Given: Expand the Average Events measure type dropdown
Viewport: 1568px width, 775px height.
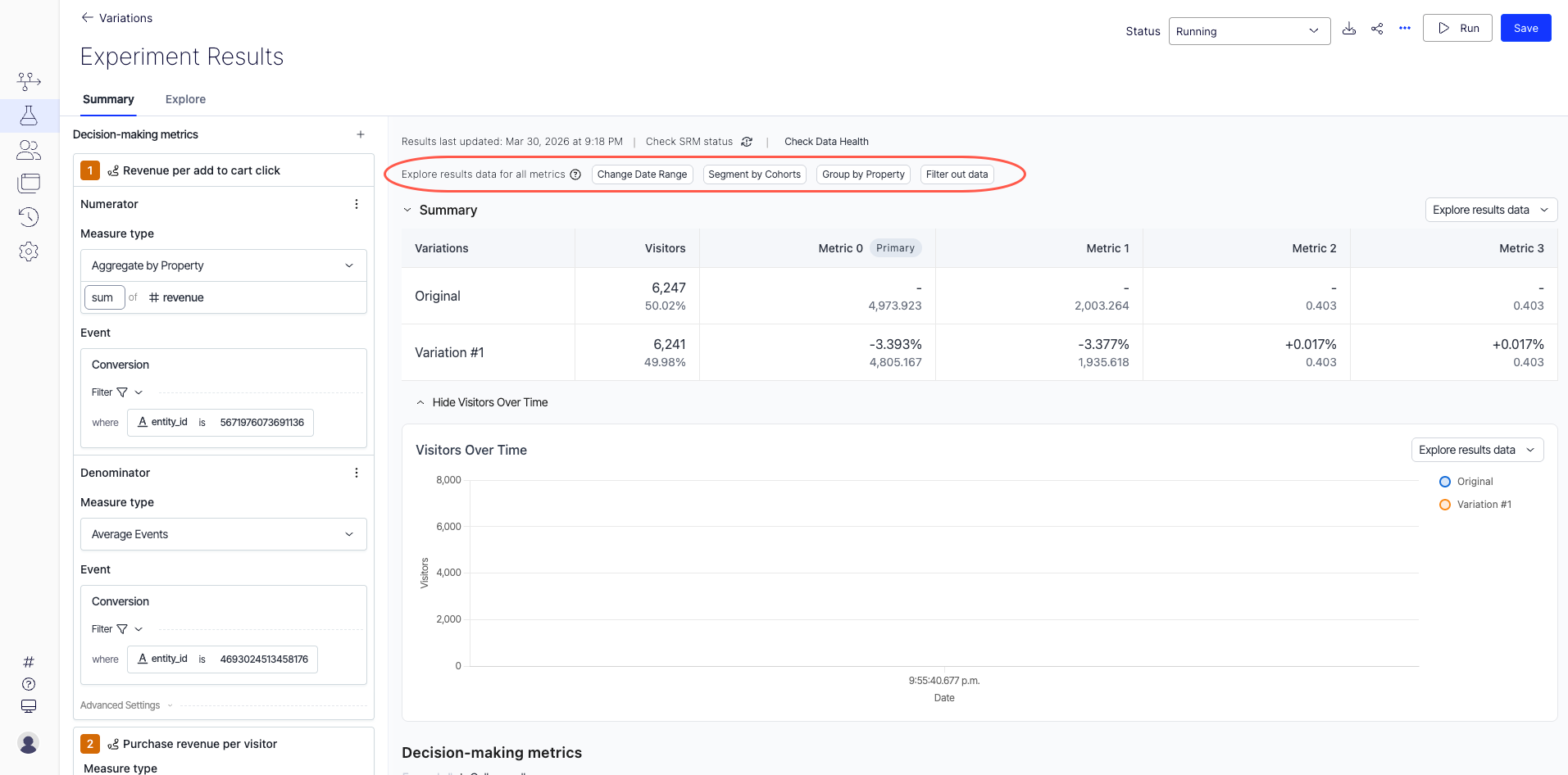Looking at the screenshot, I should [x=223, y=534].
